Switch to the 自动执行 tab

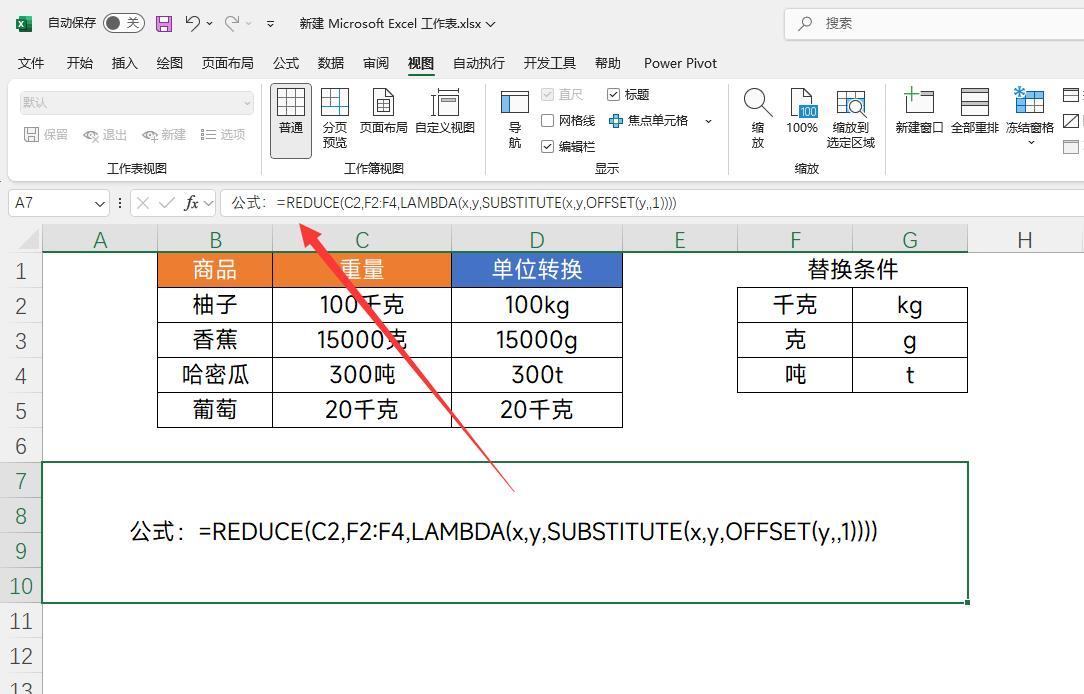(x=478, y=64)
